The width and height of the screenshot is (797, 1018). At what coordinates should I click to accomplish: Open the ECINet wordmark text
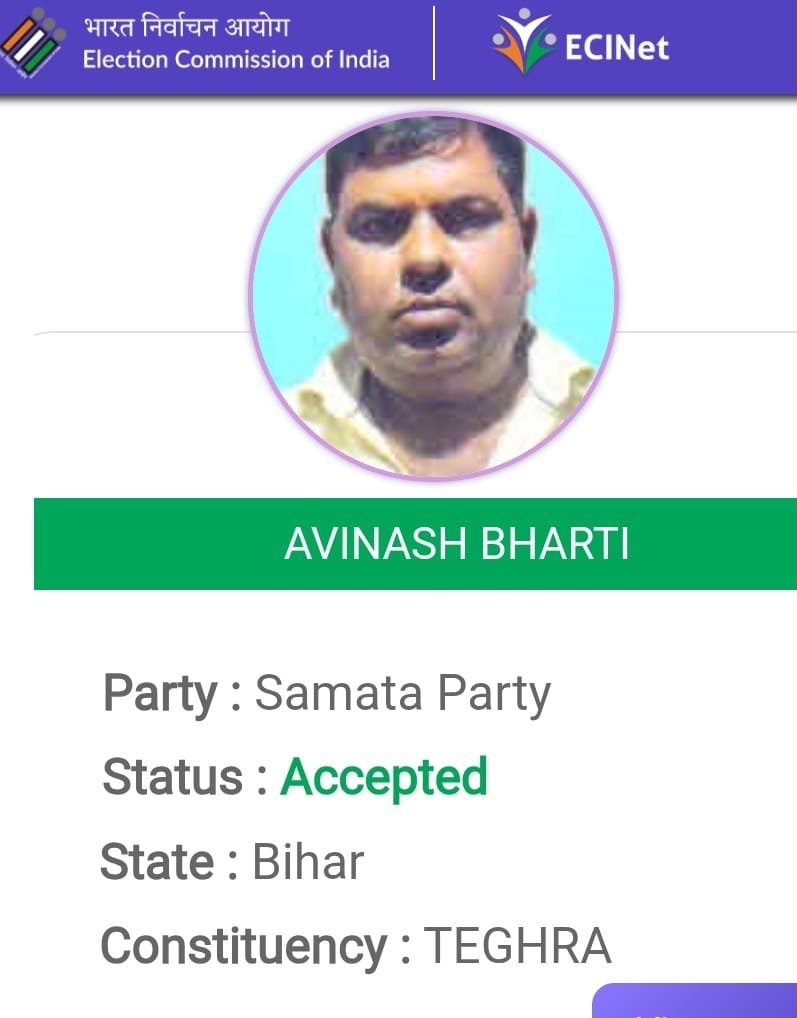[x=617, y=48]
